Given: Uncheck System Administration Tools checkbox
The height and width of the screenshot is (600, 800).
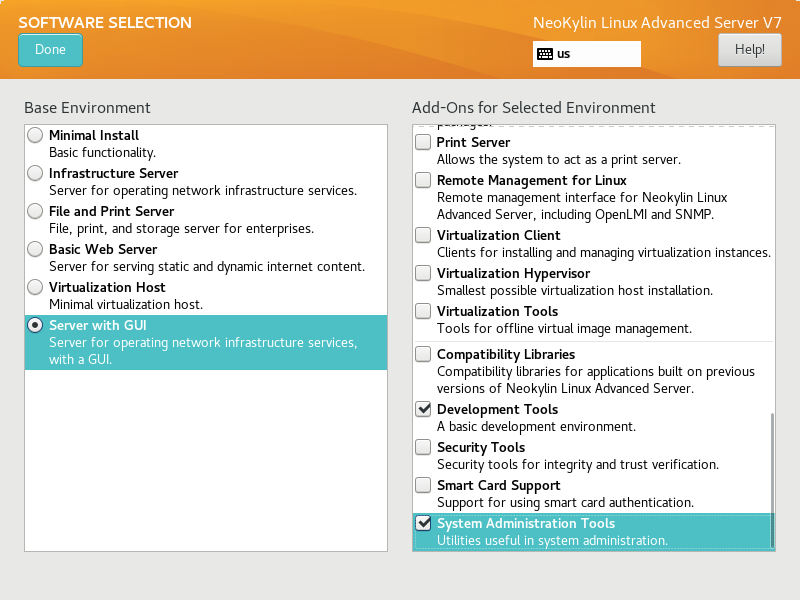Looking at the screenshot, I should tap(423, 523).
